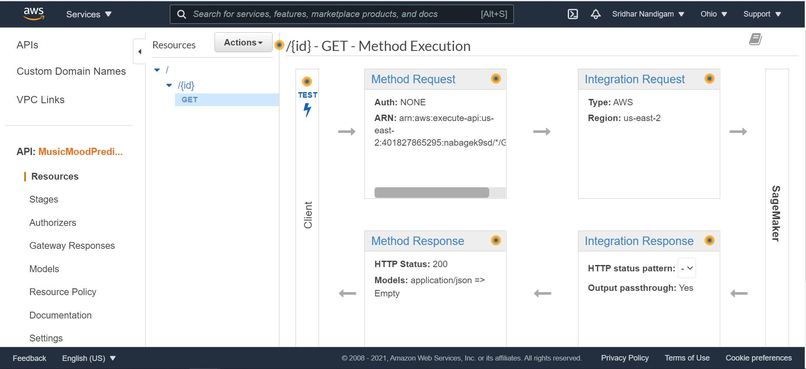Image resolution: width=806 pixels, height=369 pixels.
Task: Open Stages section
Action: pyautogui.click(x=44, y=199)
